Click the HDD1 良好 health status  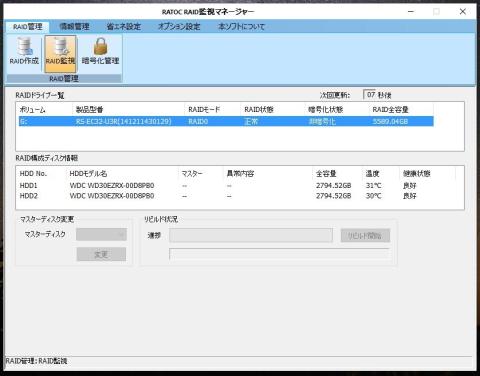tap(410, 185)
